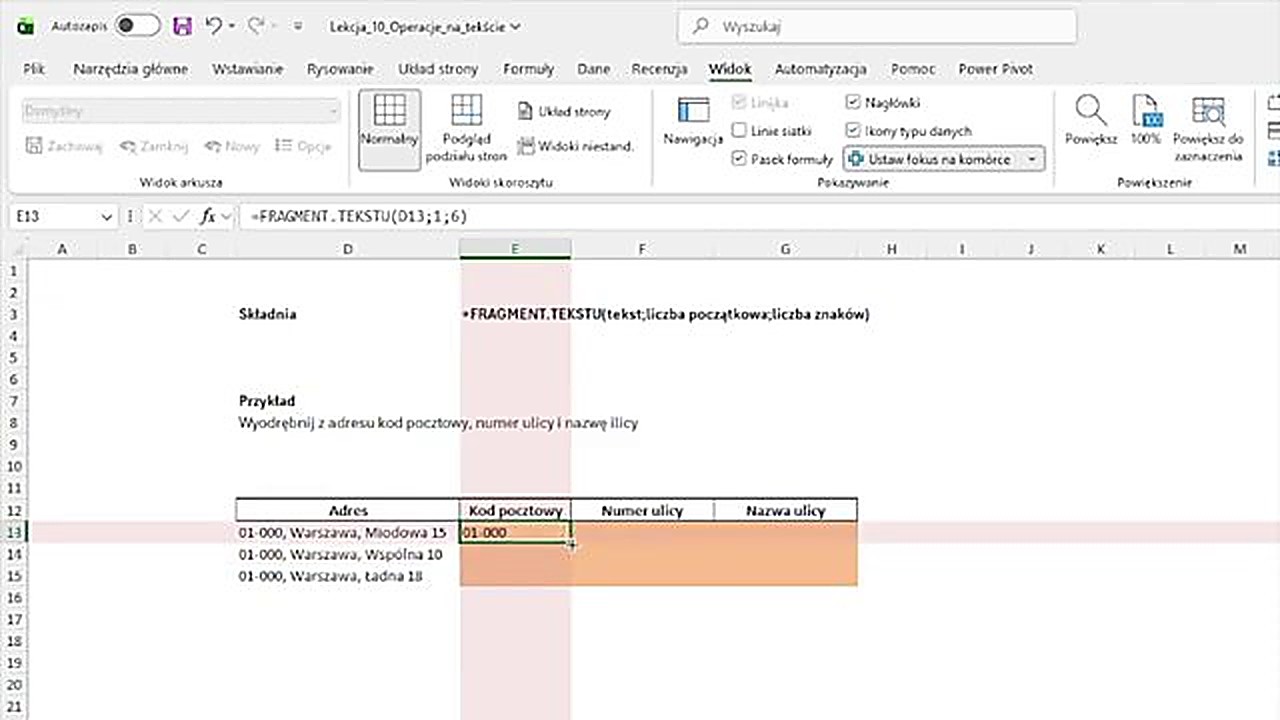The width and height of the screenshot is (1280, 720).
Task: Click into Name Box showing E13
Action: point(55,216)
